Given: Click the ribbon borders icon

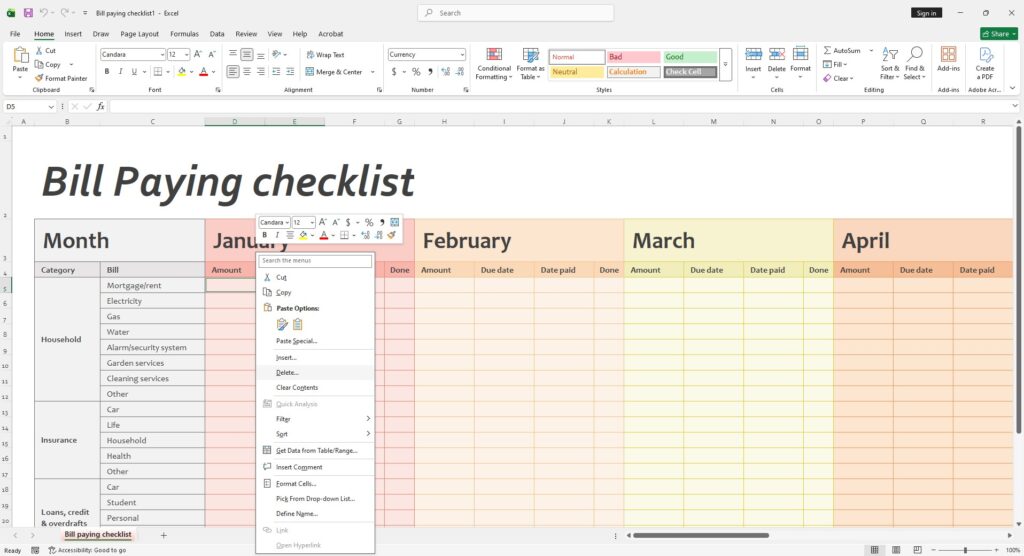Looking at the screenshot, I should pos(157,71).
